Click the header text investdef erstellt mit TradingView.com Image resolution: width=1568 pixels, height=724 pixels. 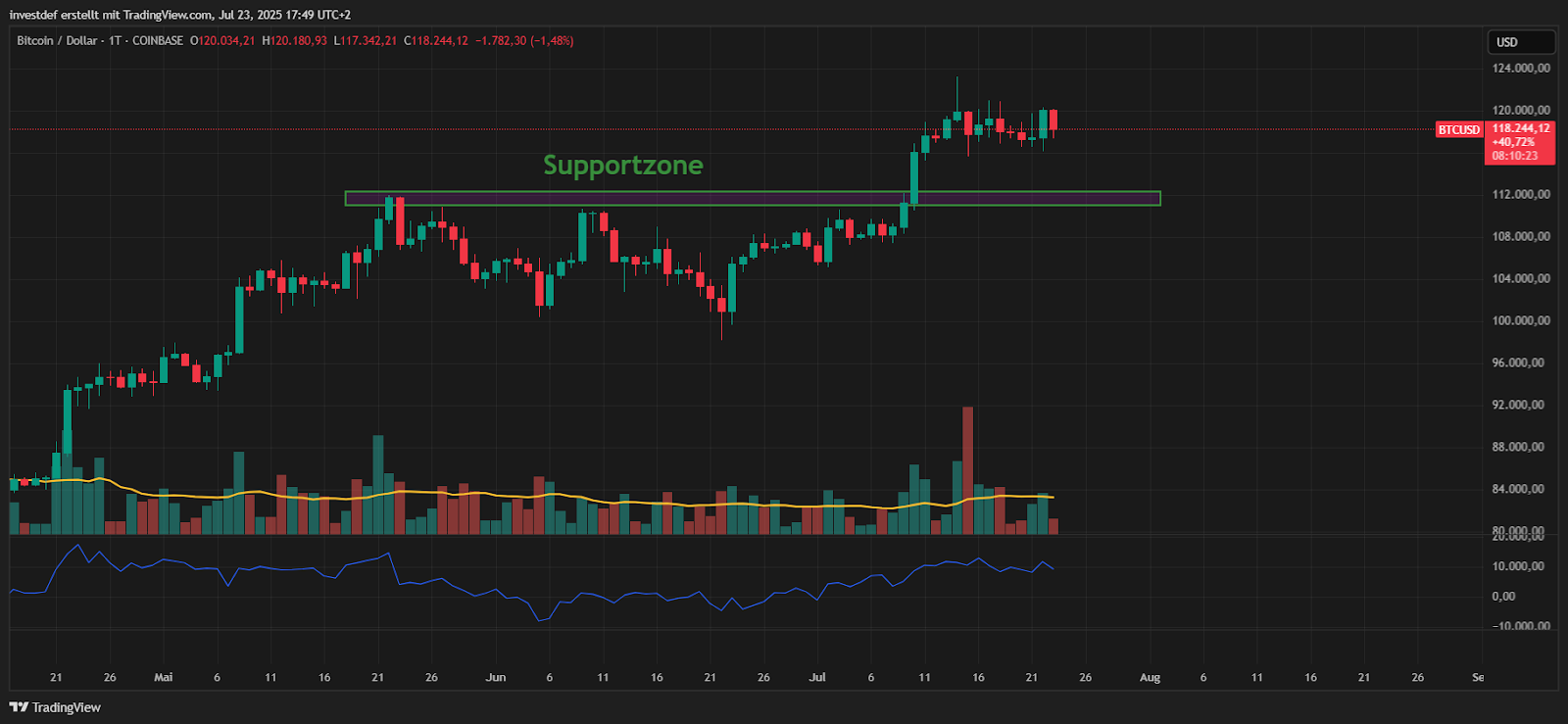[x=111, y=15]
